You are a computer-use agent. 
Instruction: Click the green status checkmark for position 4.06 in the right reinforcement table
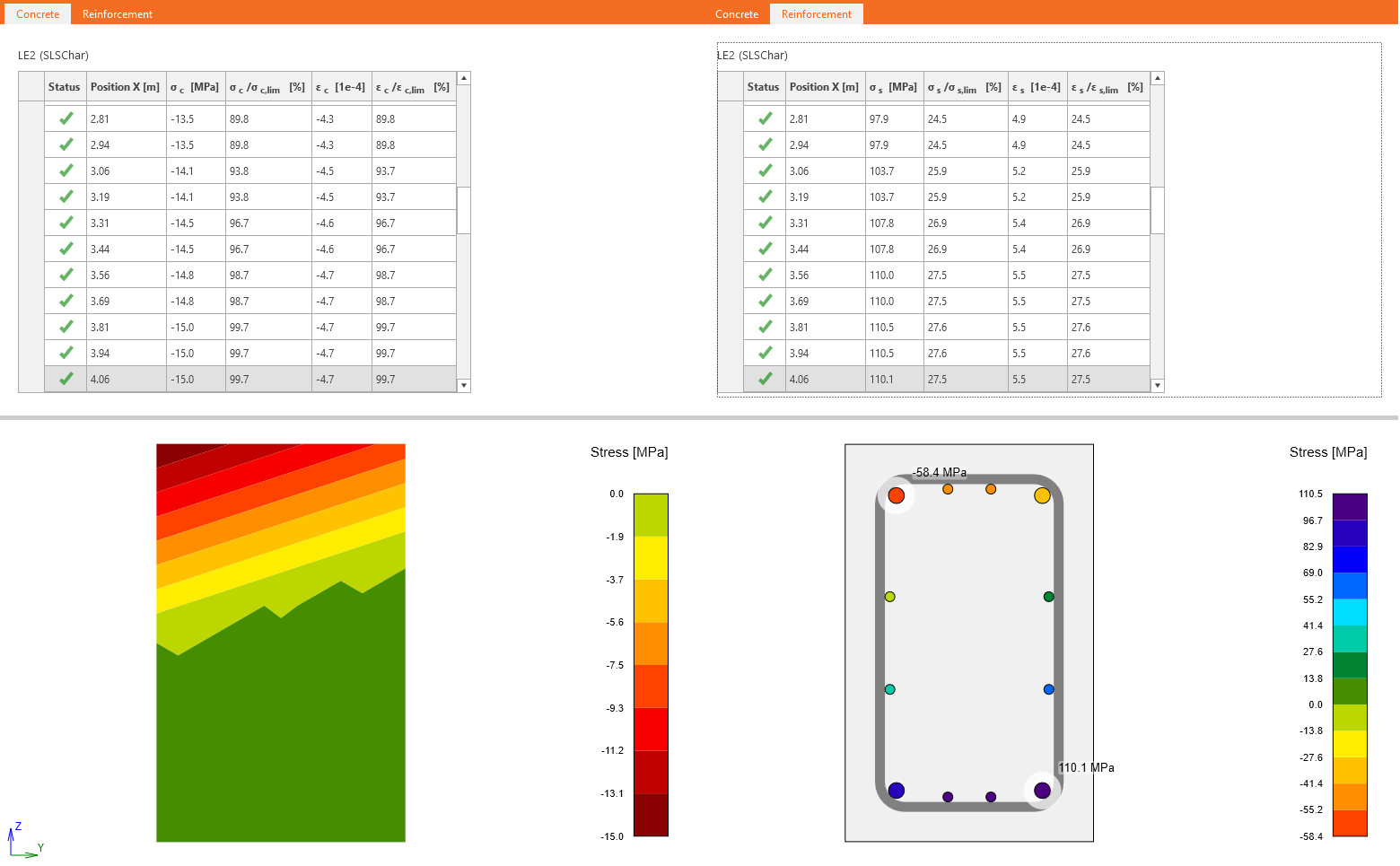pos(765,379)
